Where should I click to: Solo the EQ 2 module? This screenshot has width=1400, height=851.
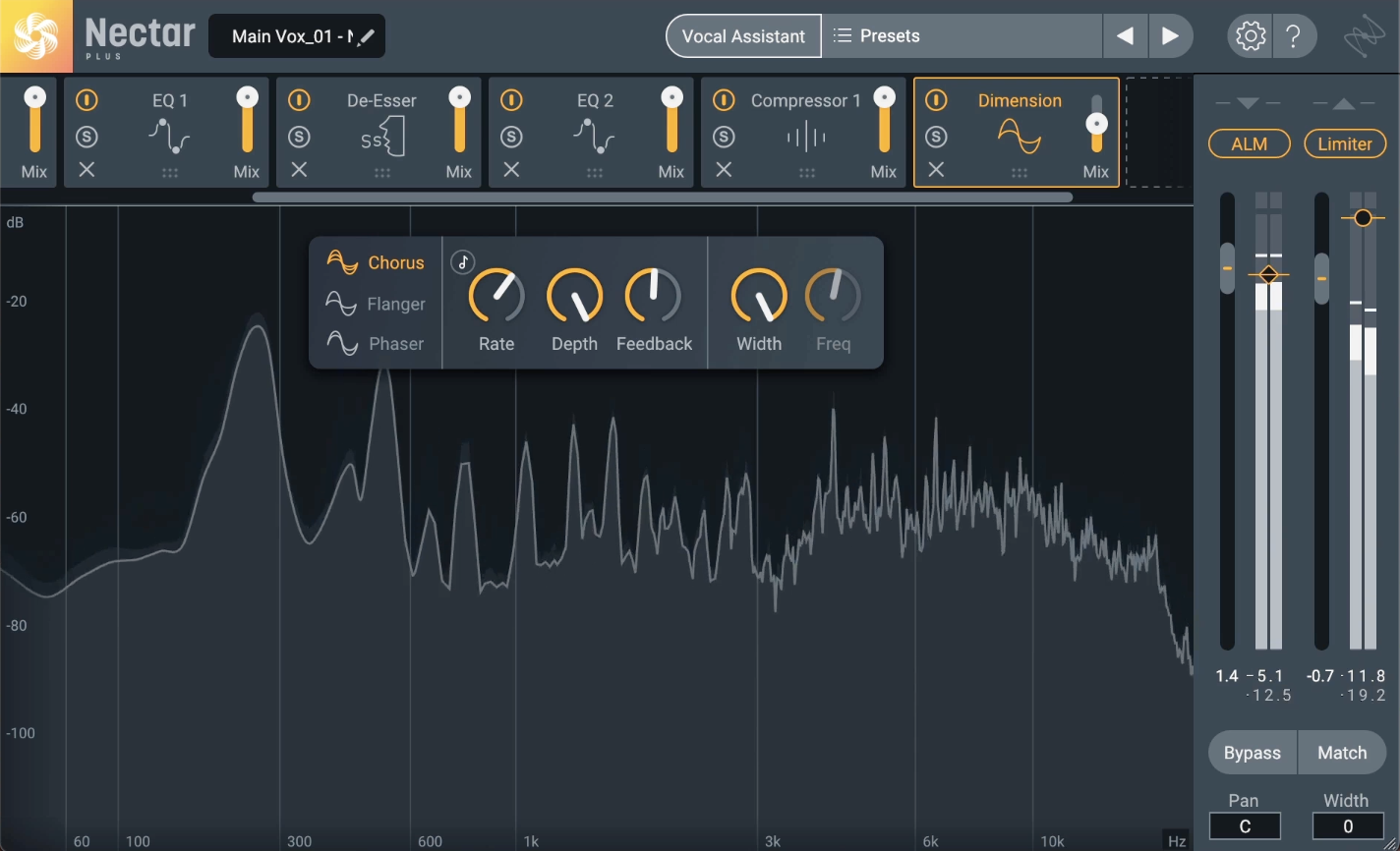pos(511,137)
